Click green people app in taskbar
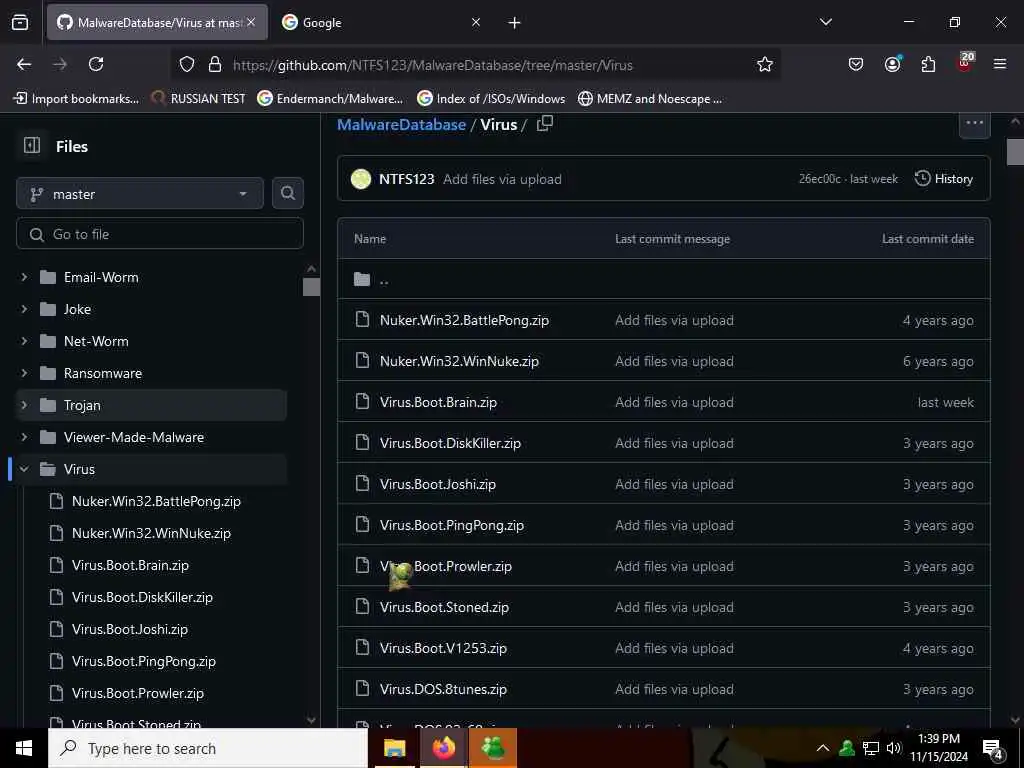Image resolution: width=1024 pixels, height=768 pixels. [x=493, y=748]
